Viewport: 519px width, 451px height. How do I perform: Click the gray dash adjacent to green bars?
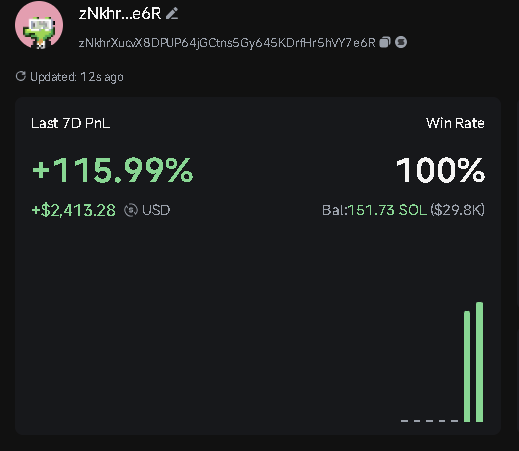click(x=454, y=421)
